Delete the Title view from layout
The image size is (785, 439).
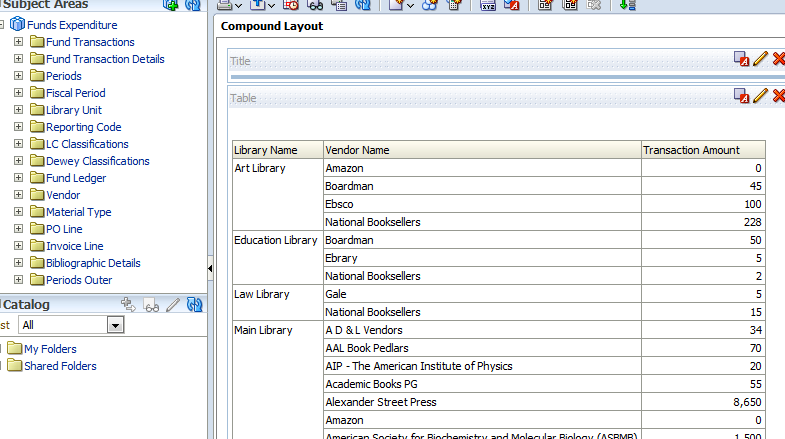(778, 60)
